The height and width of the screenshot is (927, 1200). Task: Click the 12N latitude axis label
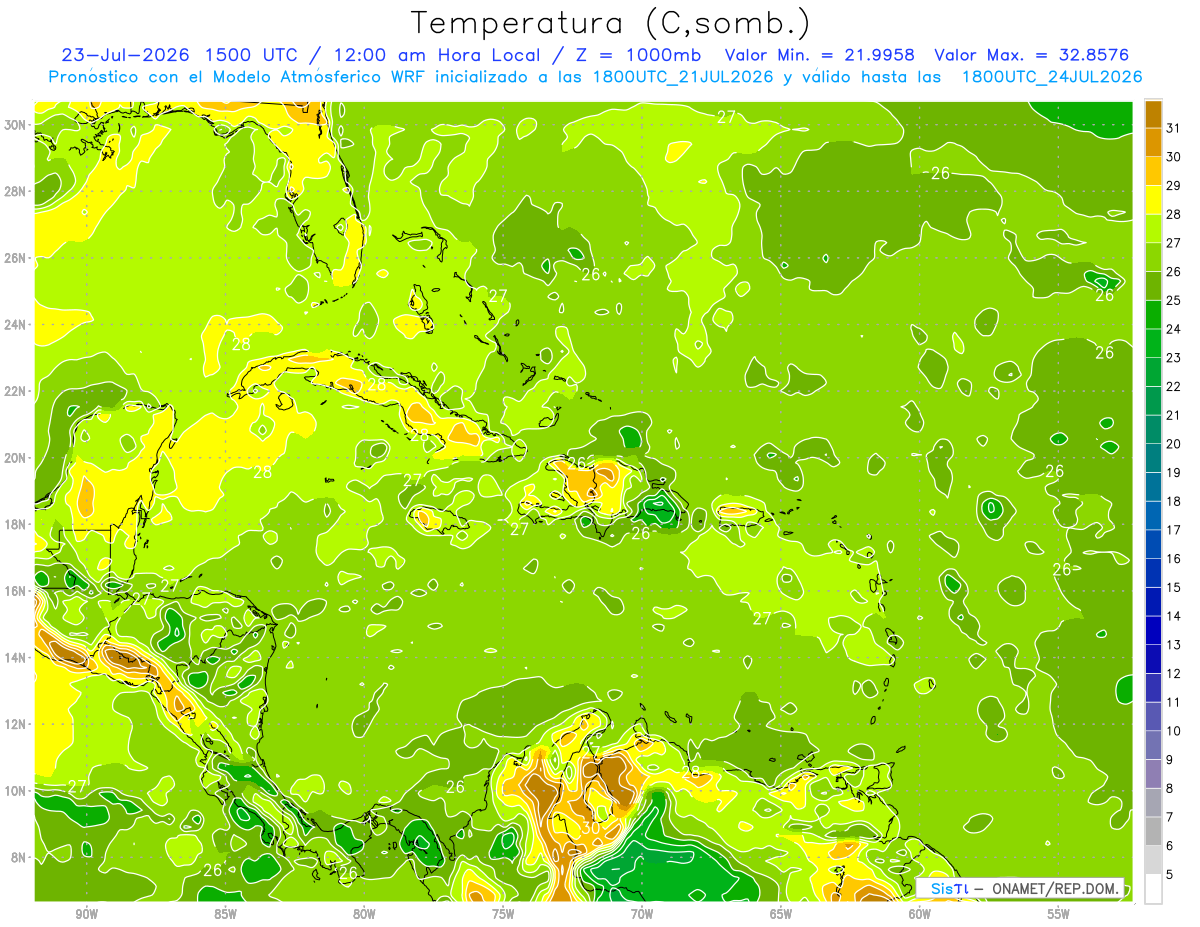pyautogui.click(x=17, y=724)
